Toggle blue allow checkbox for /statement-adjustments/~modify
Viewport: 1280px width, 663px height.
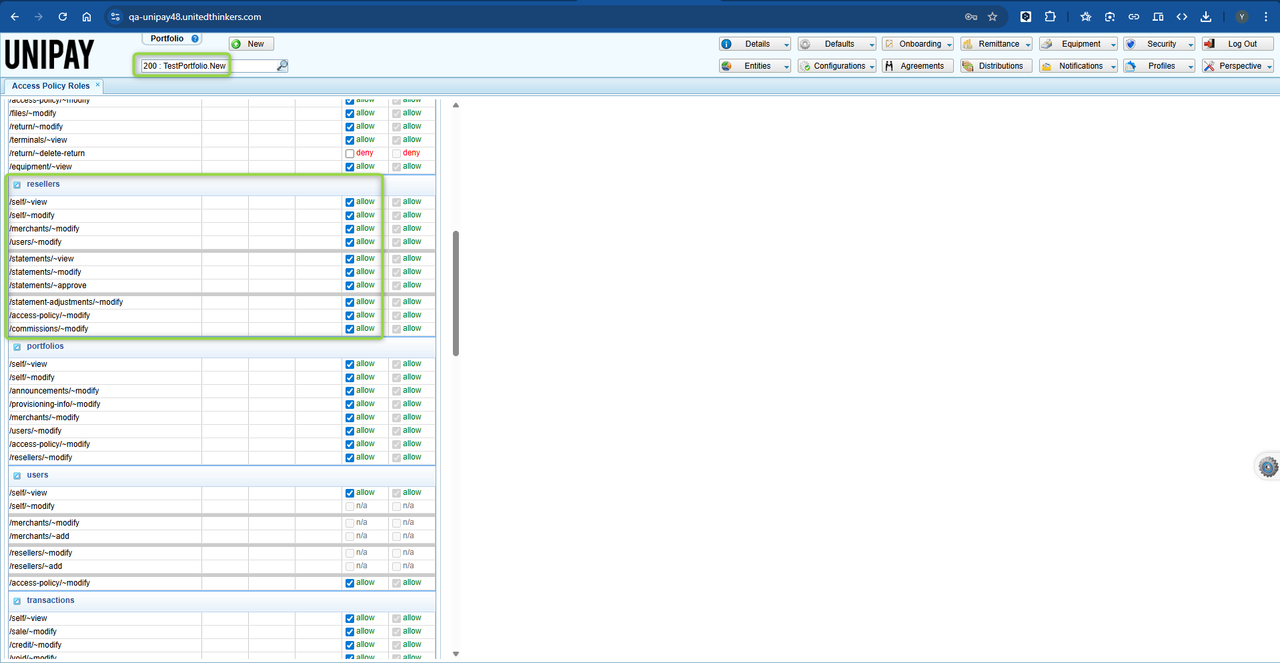[x=350, y=302]
